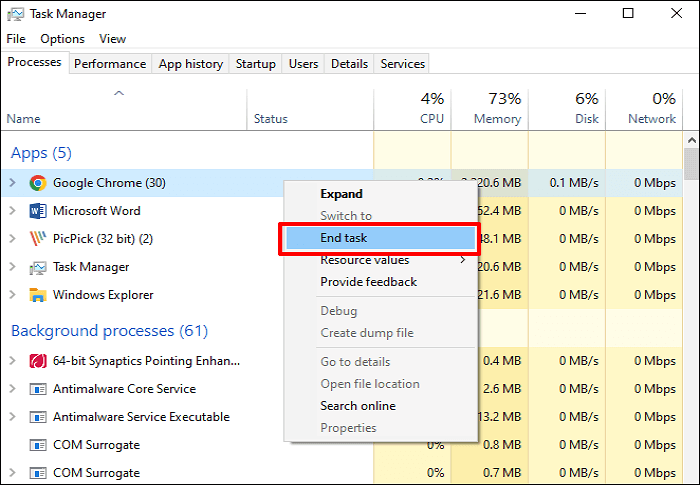The width and height of the screenshot is (700, 485).
Task: Click the Antimalware Core Service icon
Action: [38, 389]
